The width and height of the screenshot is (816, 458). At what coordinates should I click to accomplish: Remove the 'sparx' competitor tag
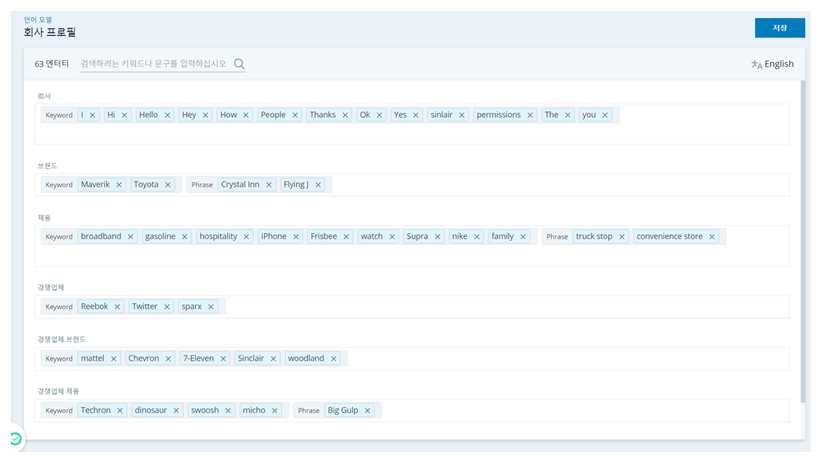(x=211, y=307)
